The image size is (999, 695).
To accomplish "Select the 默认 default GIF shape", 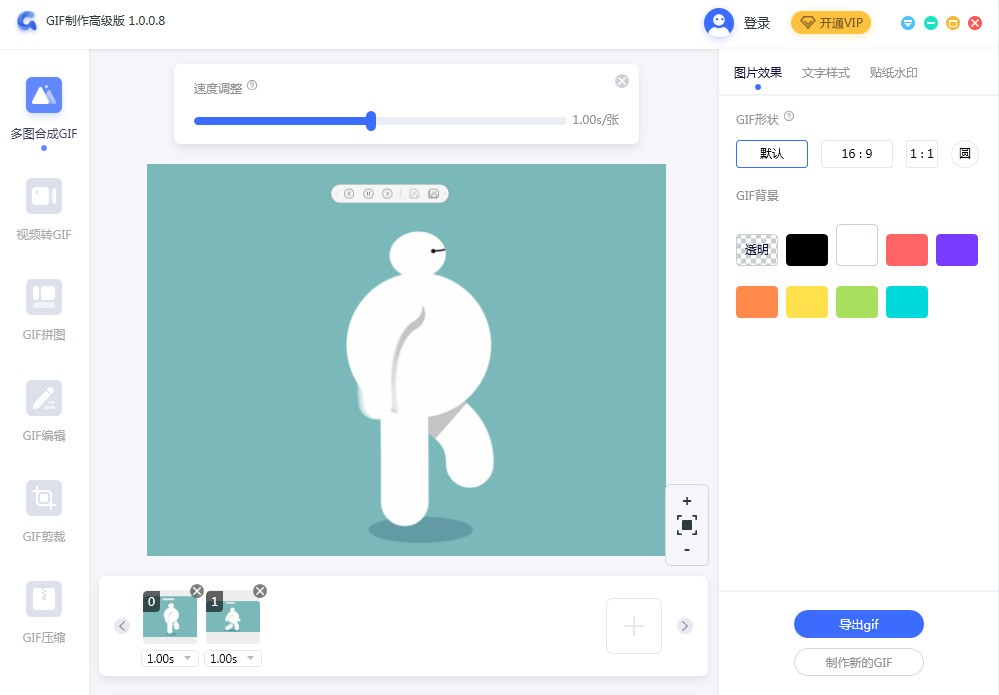I will tap(771, 154).
